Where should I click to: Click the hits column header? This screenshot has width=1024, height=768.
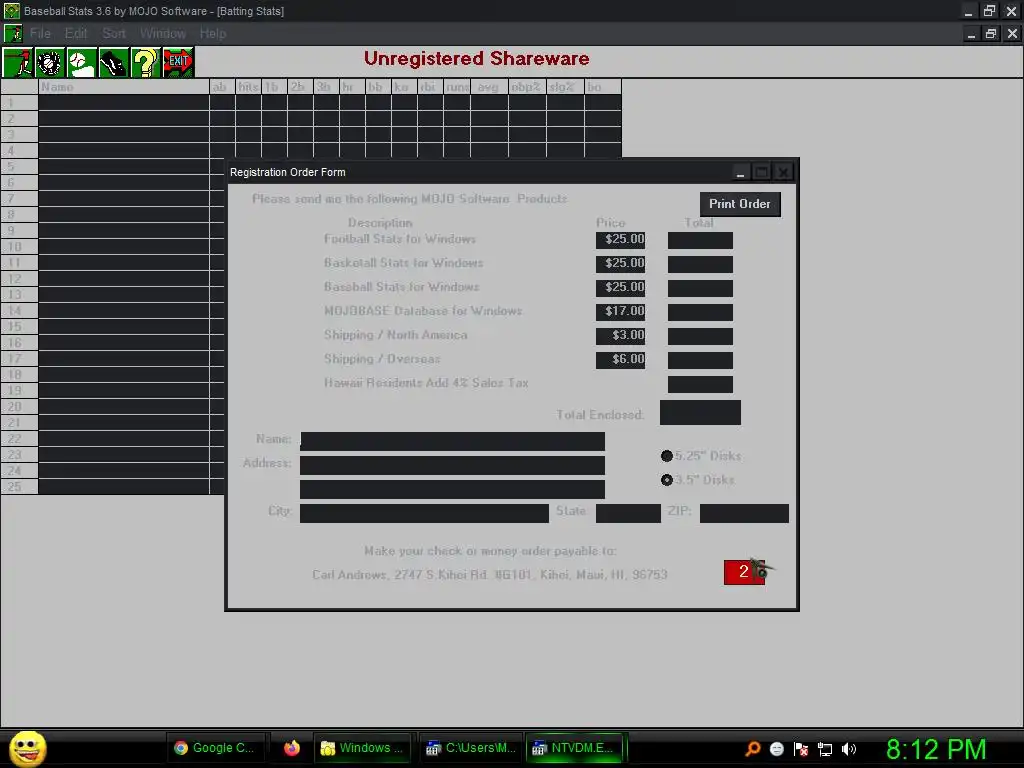coord(248,87)
